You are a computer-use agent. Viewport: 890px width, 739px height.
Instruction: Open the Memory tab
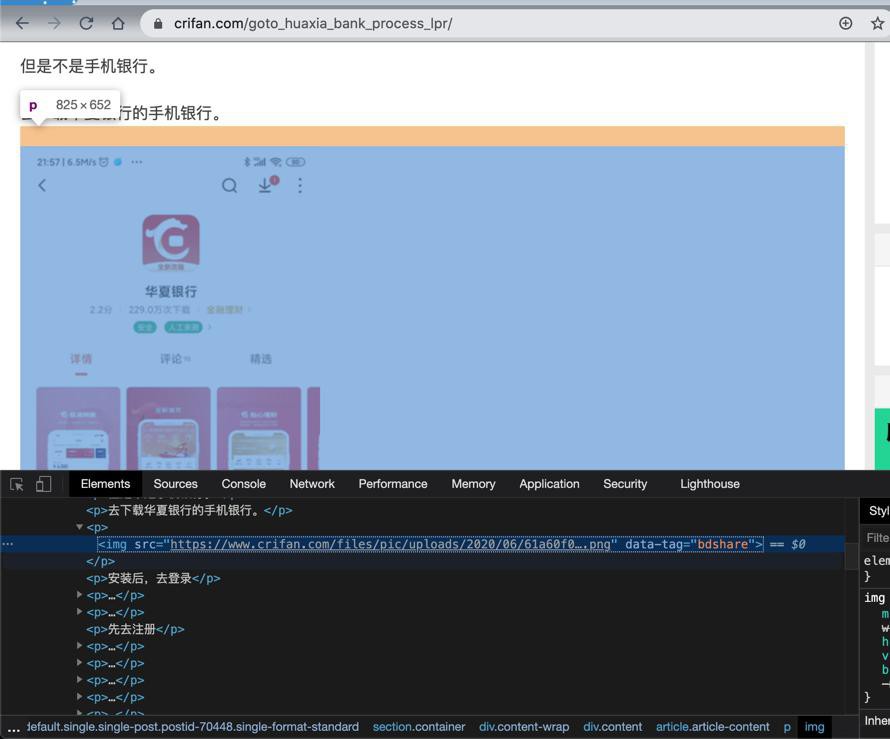[473, 484]
